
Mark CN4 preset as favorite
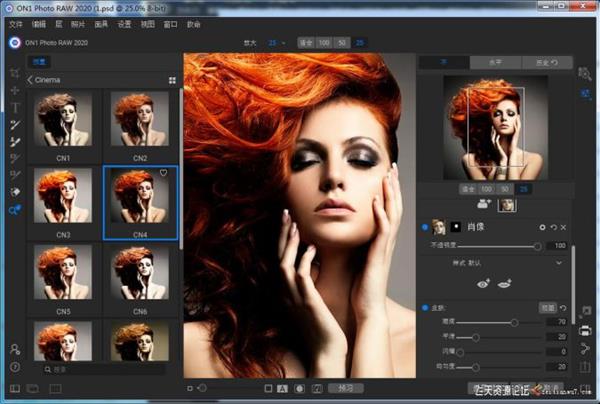pos(163,173)
